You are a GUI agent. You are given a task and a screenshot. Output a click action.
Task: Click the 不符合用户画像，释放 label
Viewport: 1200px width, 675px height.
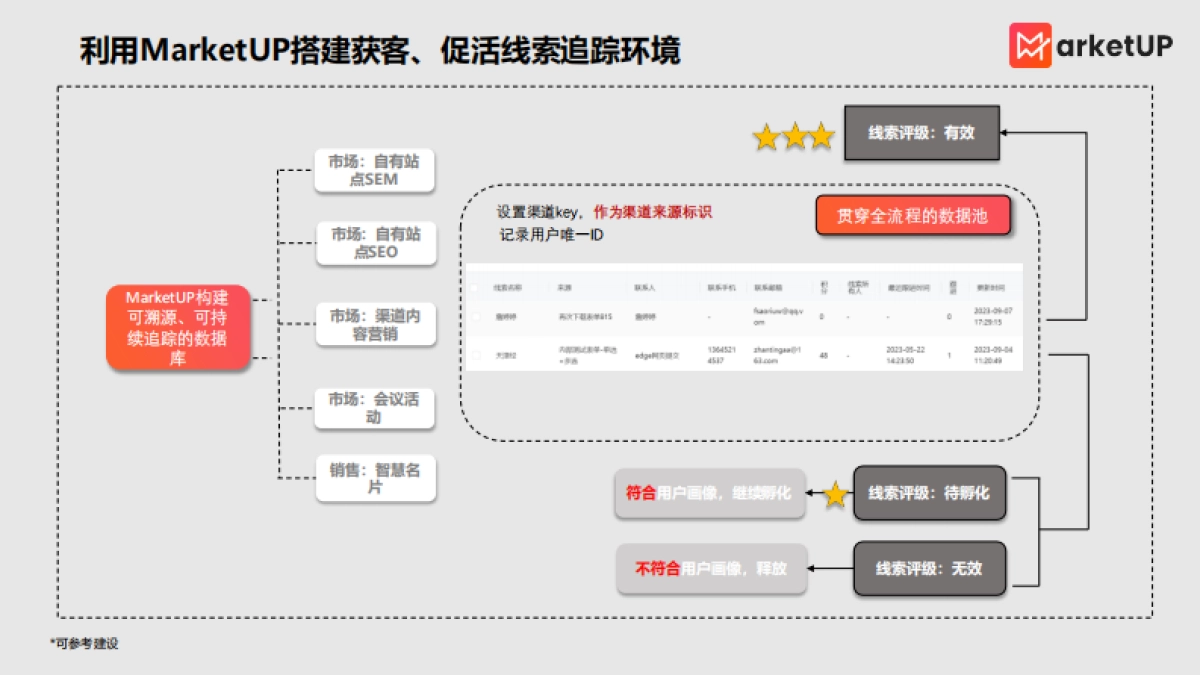[x=712, y=568]
